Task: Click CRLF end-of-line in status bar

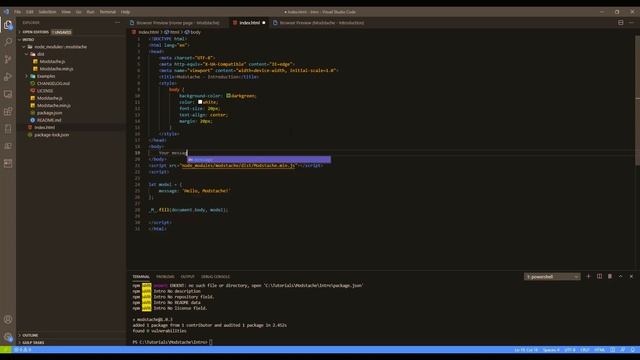Action: [585, 350]
